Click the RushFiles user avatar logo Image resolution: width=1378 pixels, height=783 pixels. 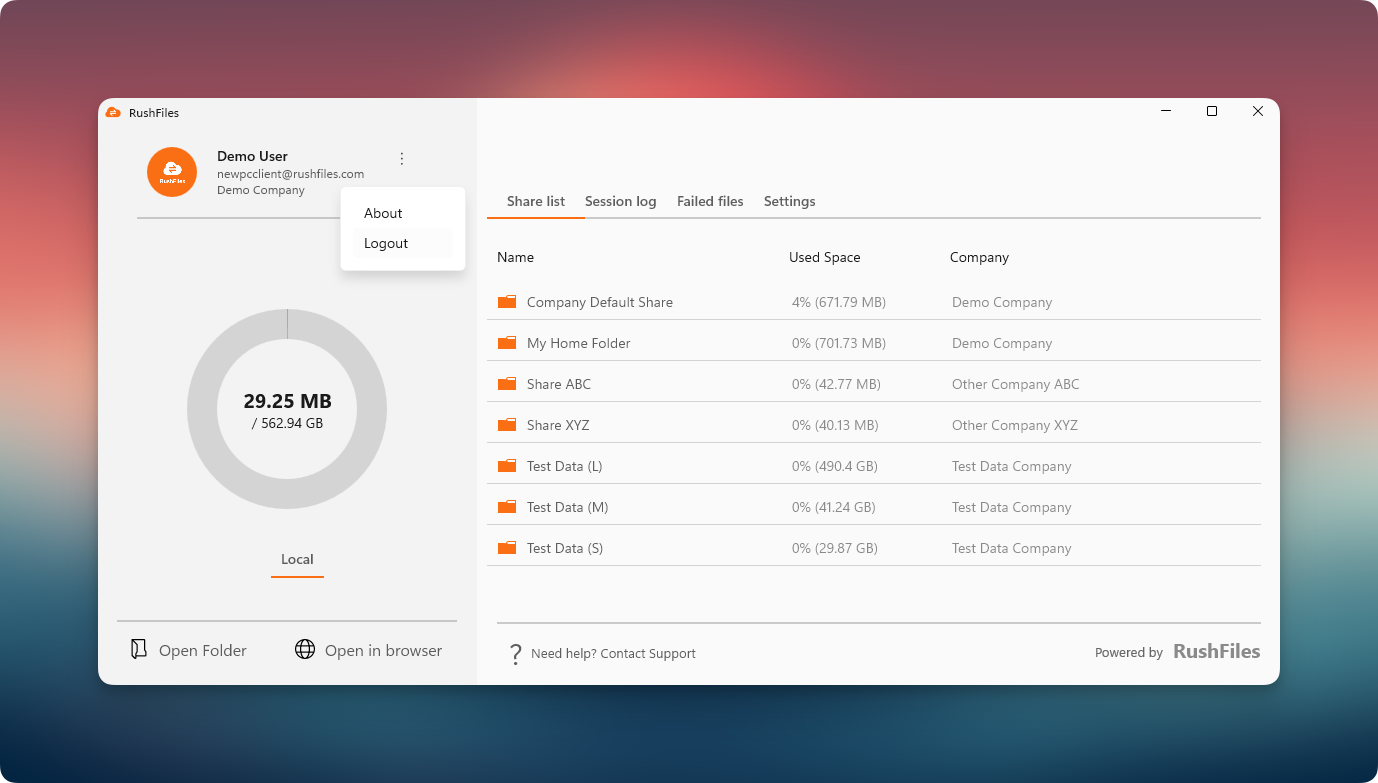click(172, 172)
